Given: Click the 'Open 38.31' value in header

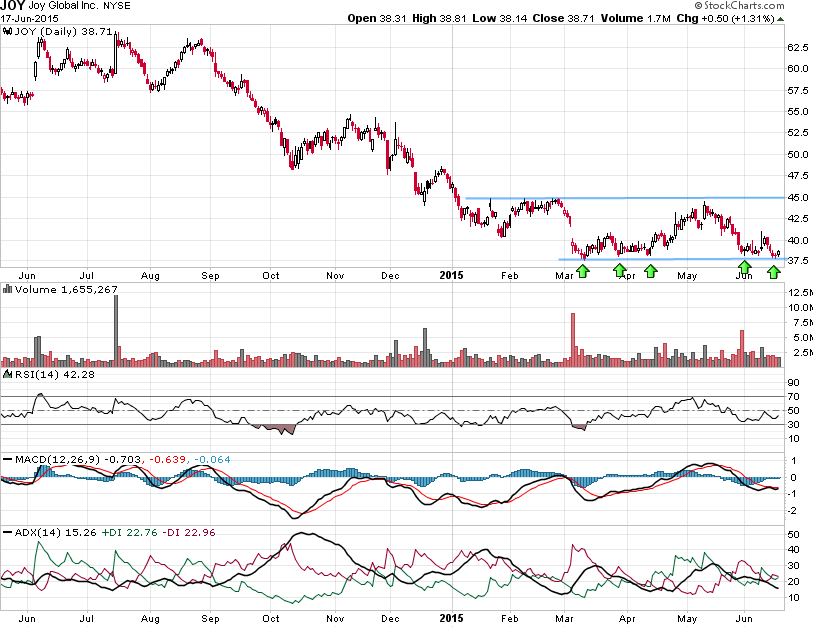Looking at the screenshot, I should pos(377,18).
